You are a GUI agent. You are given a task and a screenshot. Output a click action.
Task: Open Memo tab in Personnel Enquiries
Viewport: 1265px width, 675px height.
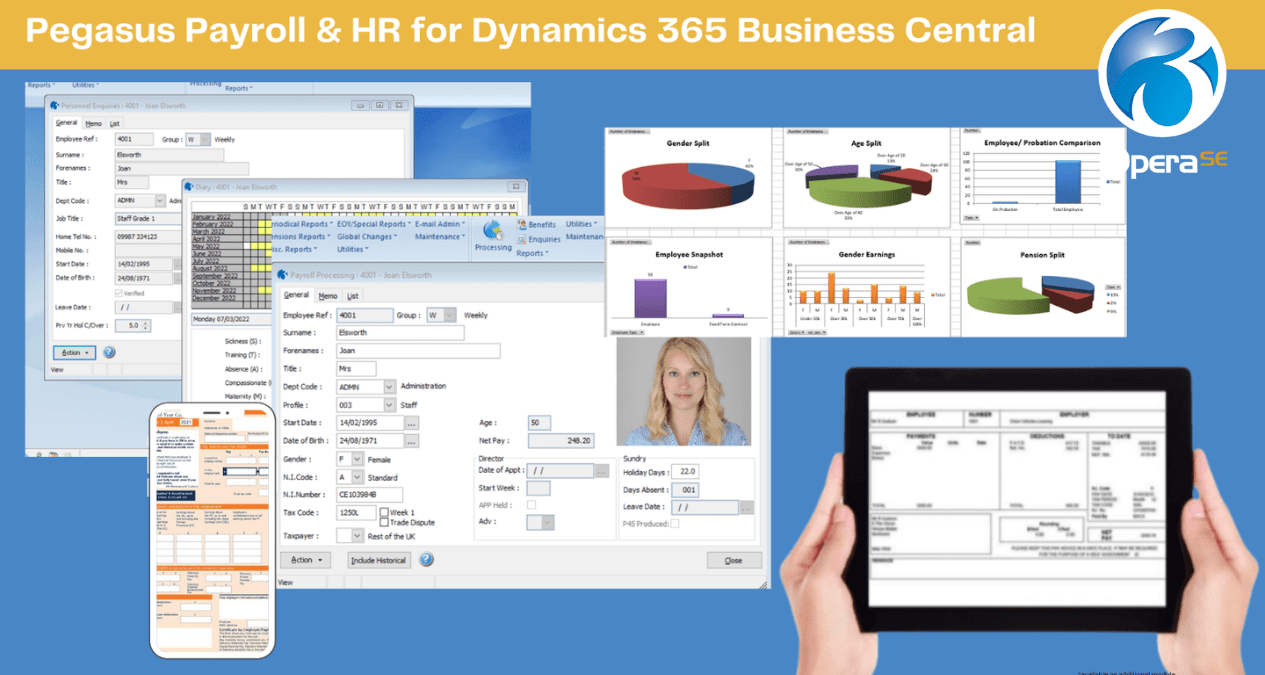point(93,123)
